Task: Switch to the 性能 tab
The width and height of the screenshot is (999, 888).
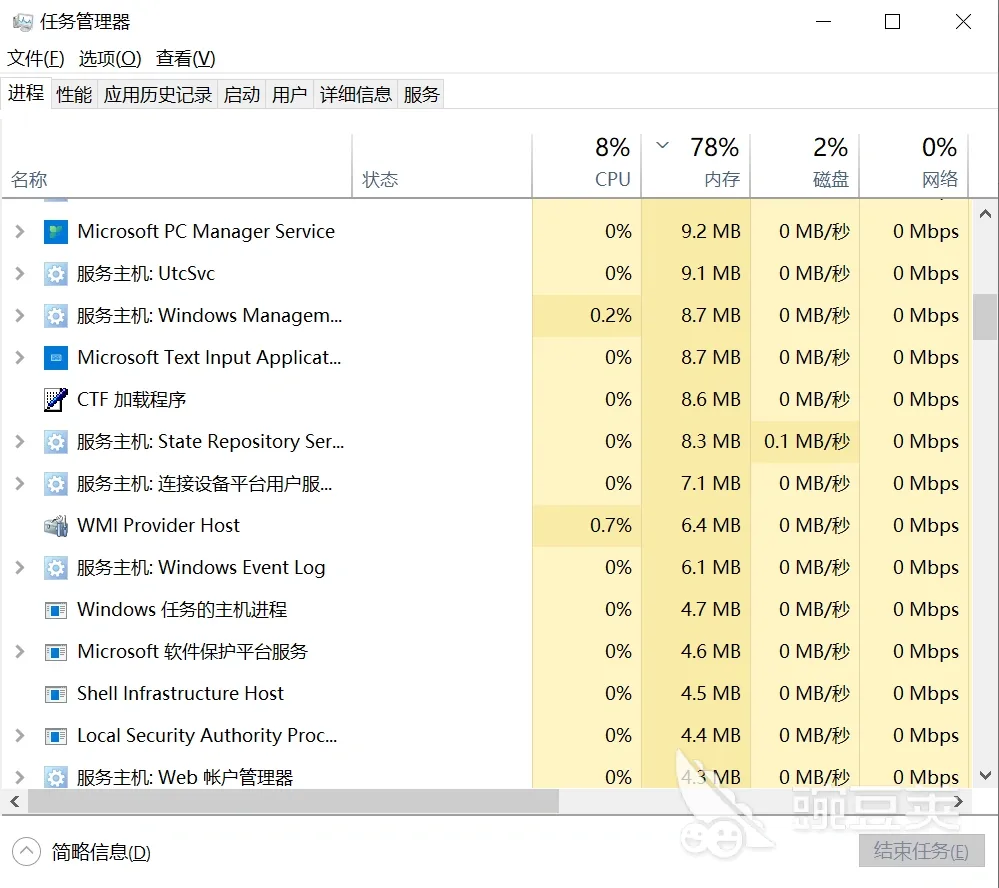Action: pos(74,94)
